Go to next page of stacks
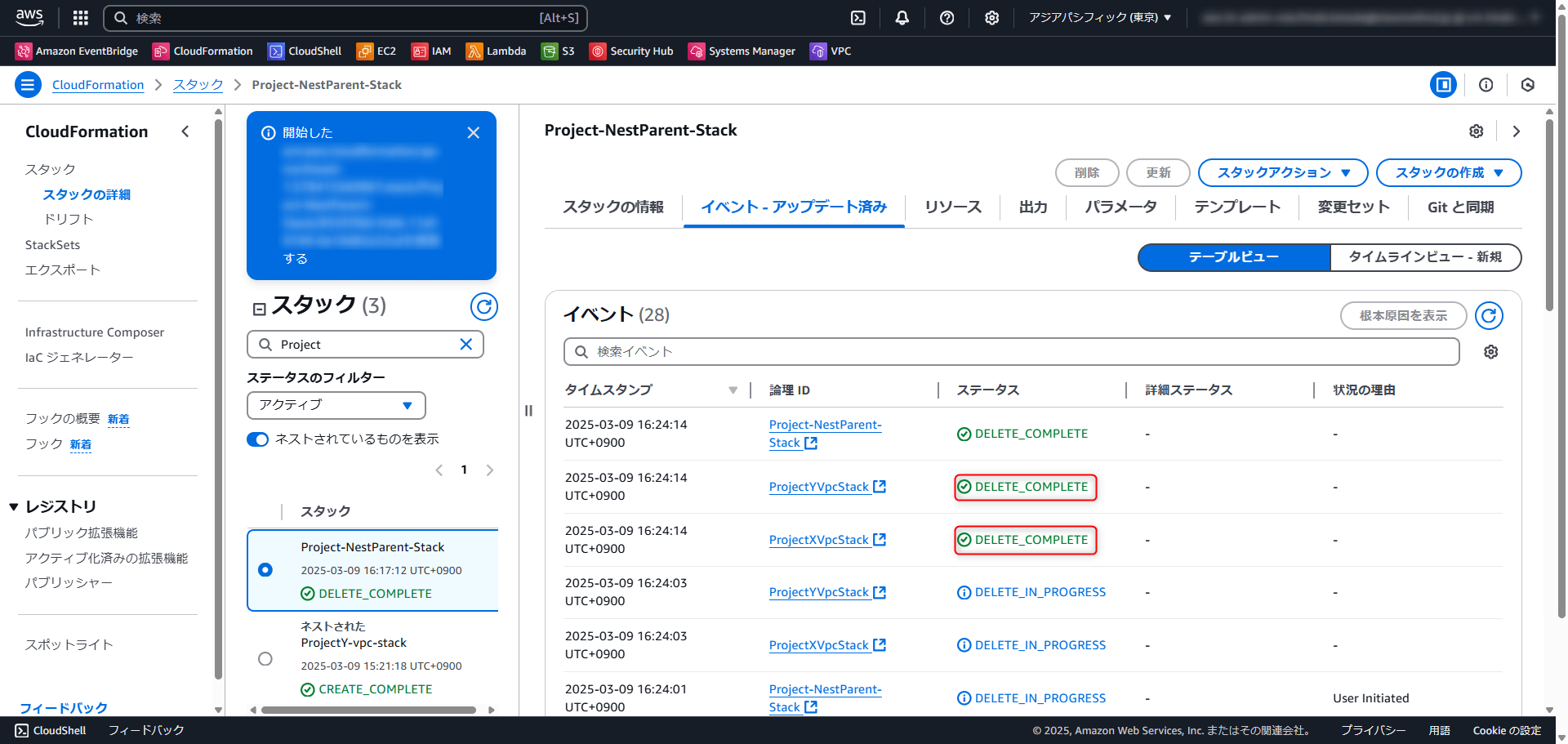Image resolution: width=1568 pixels, height=744 pixels. coord(490,470)
